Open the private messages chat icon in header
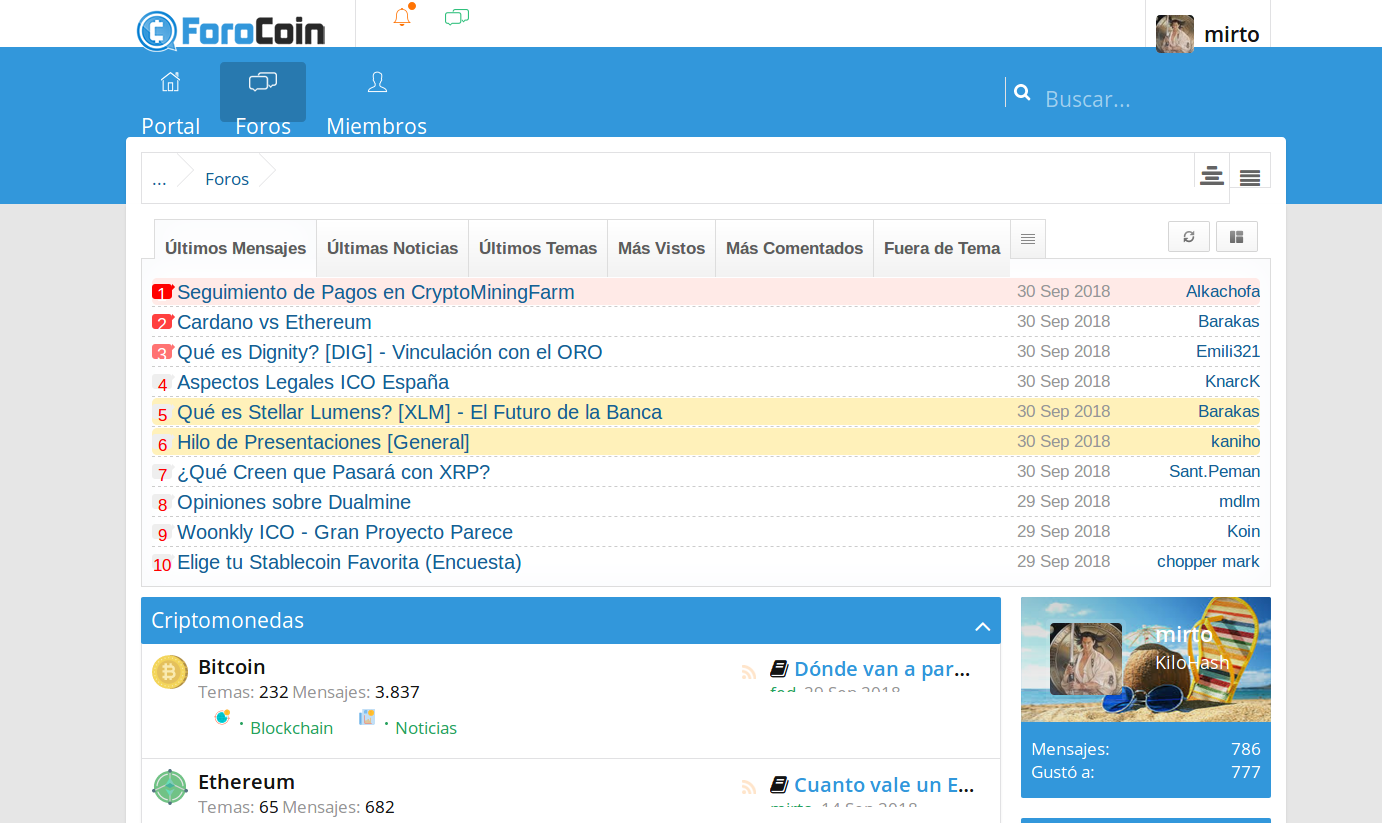Image resolution: width=1382 pixels, height=823 pixels. coord(457,17)
